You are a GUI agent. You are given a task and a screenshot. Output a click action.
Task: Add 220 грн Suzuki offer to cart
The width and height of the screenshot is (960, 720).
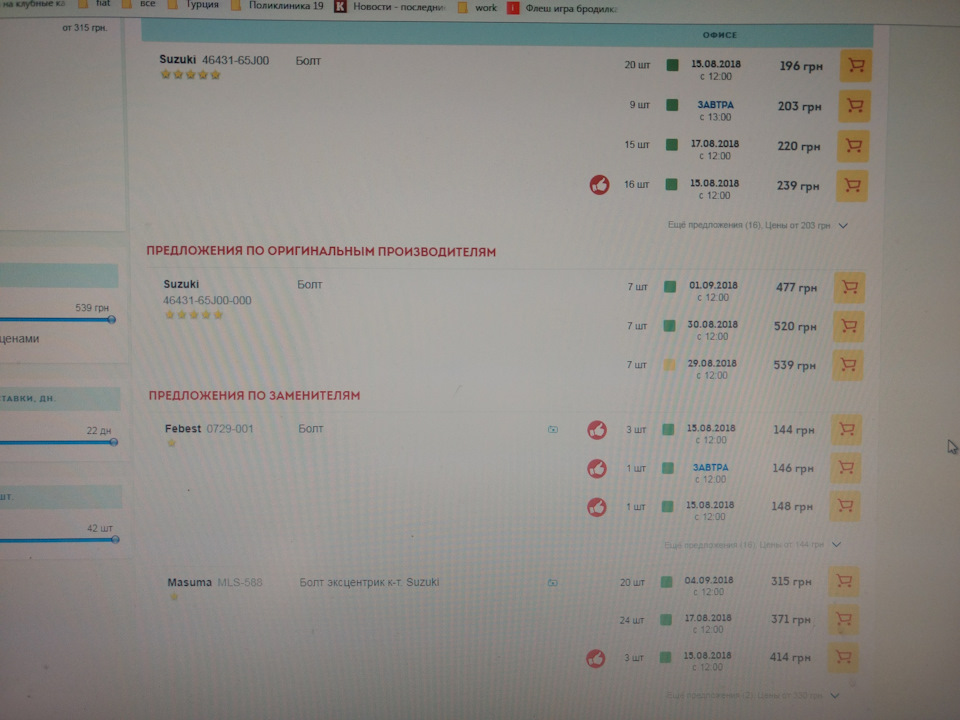click(x=853, y=146)
